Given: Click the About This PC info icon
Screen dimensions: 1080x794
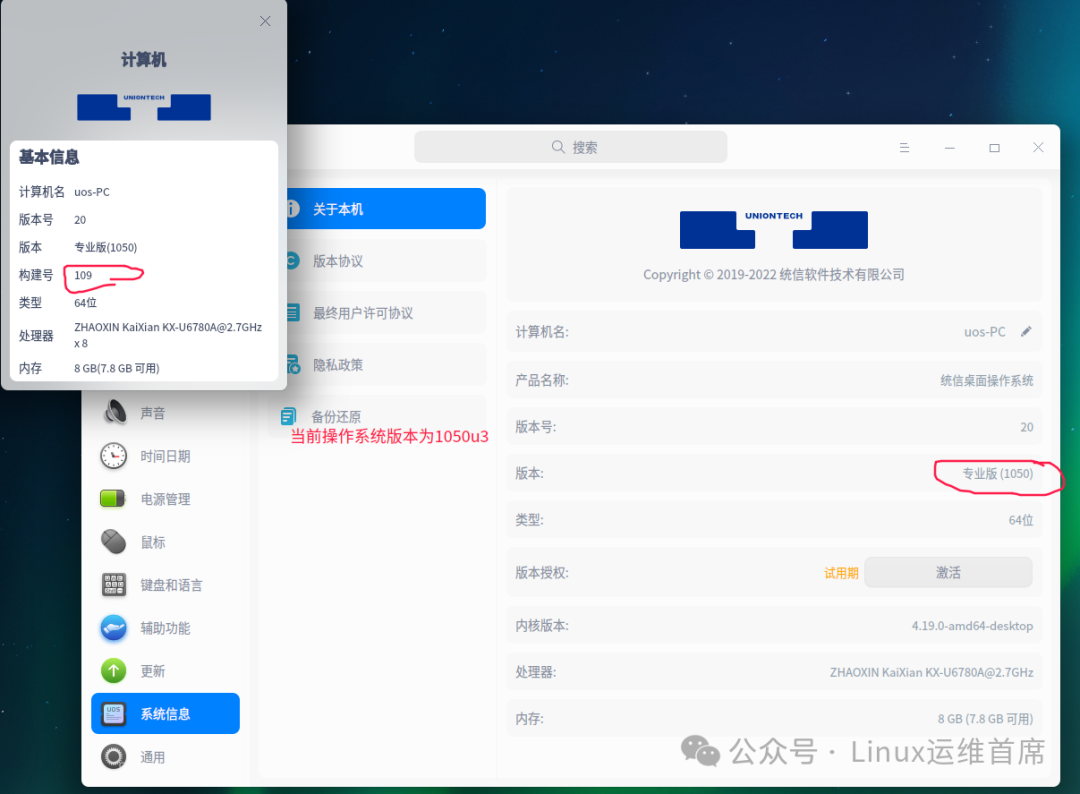Looking at the screenshot, I should pos(293,209).
